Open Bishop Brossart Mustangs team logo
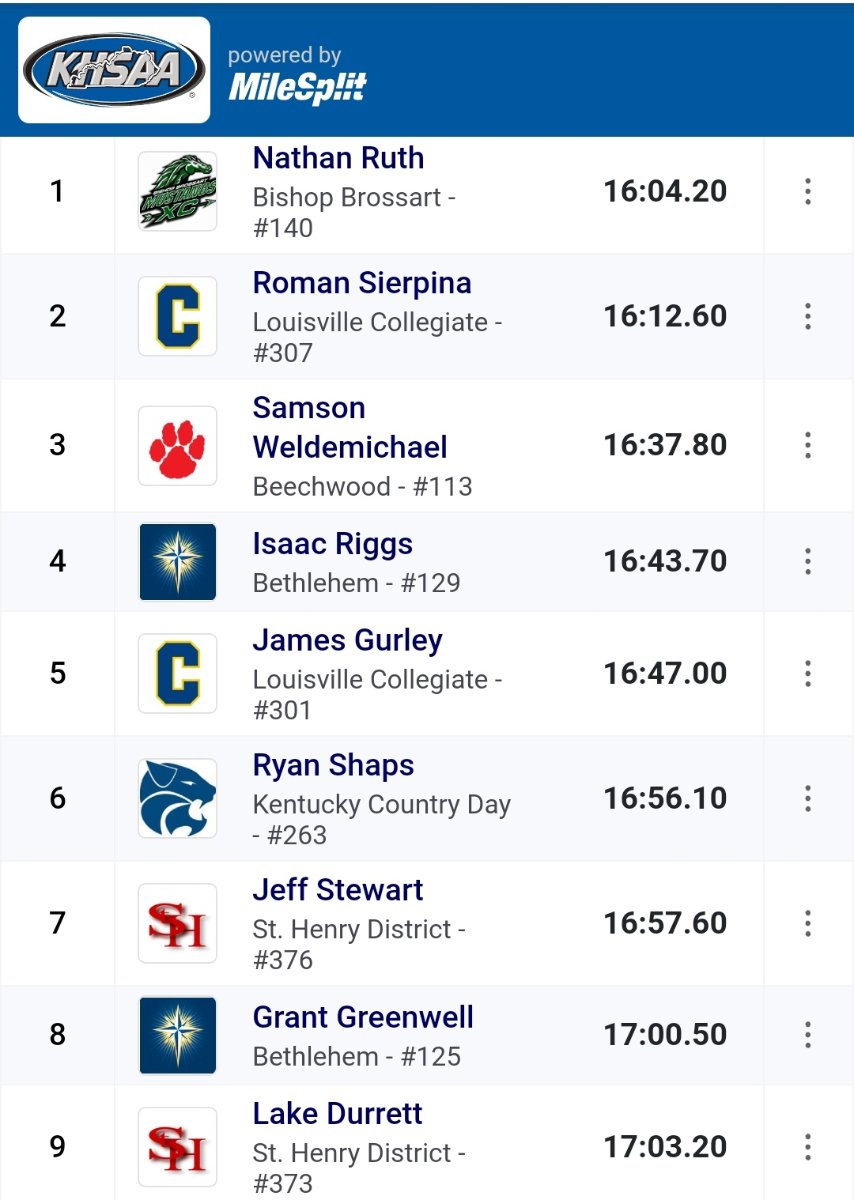This screenshot has width=854, height=1200. 177,191
